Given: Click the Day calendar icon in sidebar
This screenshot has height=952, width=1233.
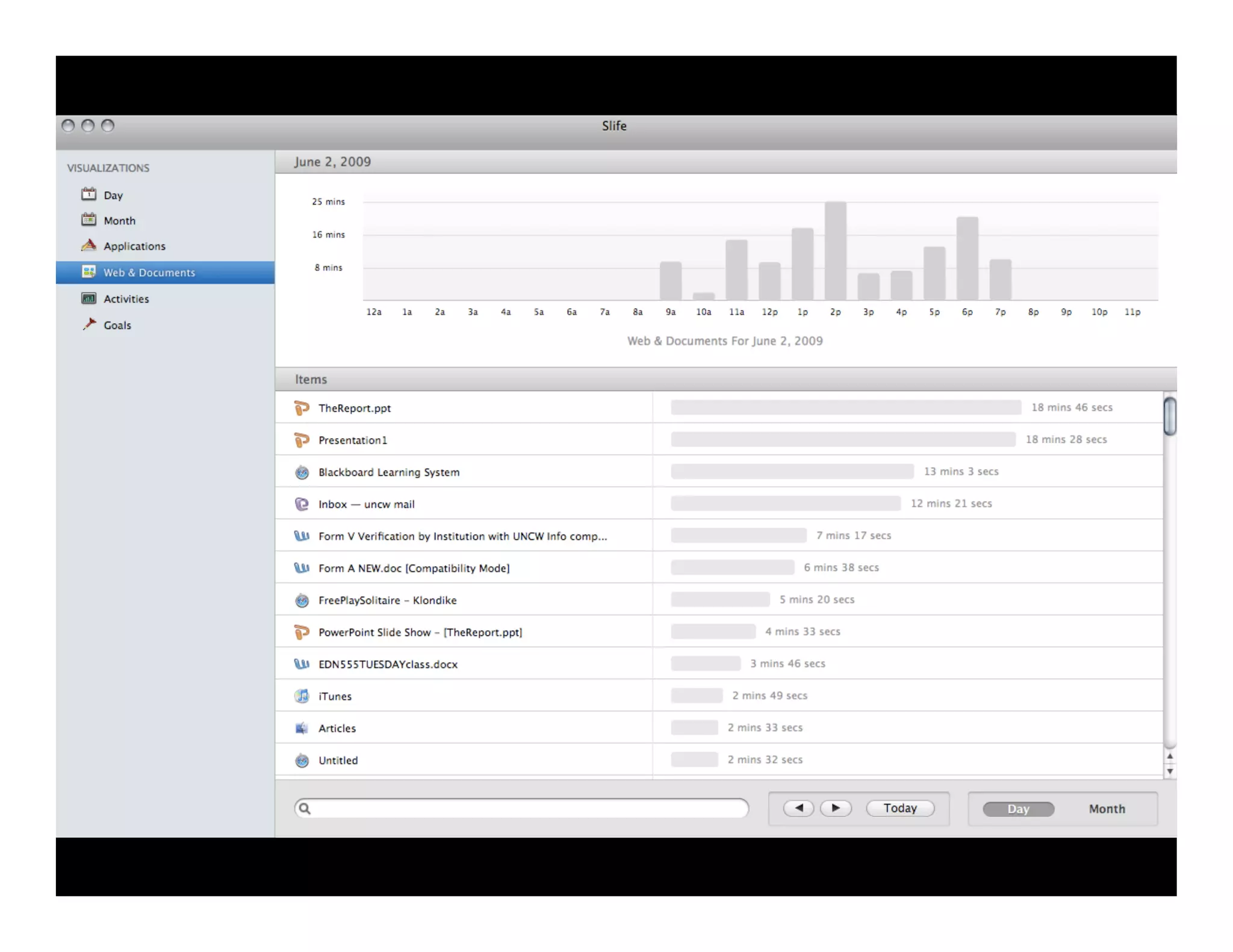Looking at the screenshot, I should coord(89,194).
